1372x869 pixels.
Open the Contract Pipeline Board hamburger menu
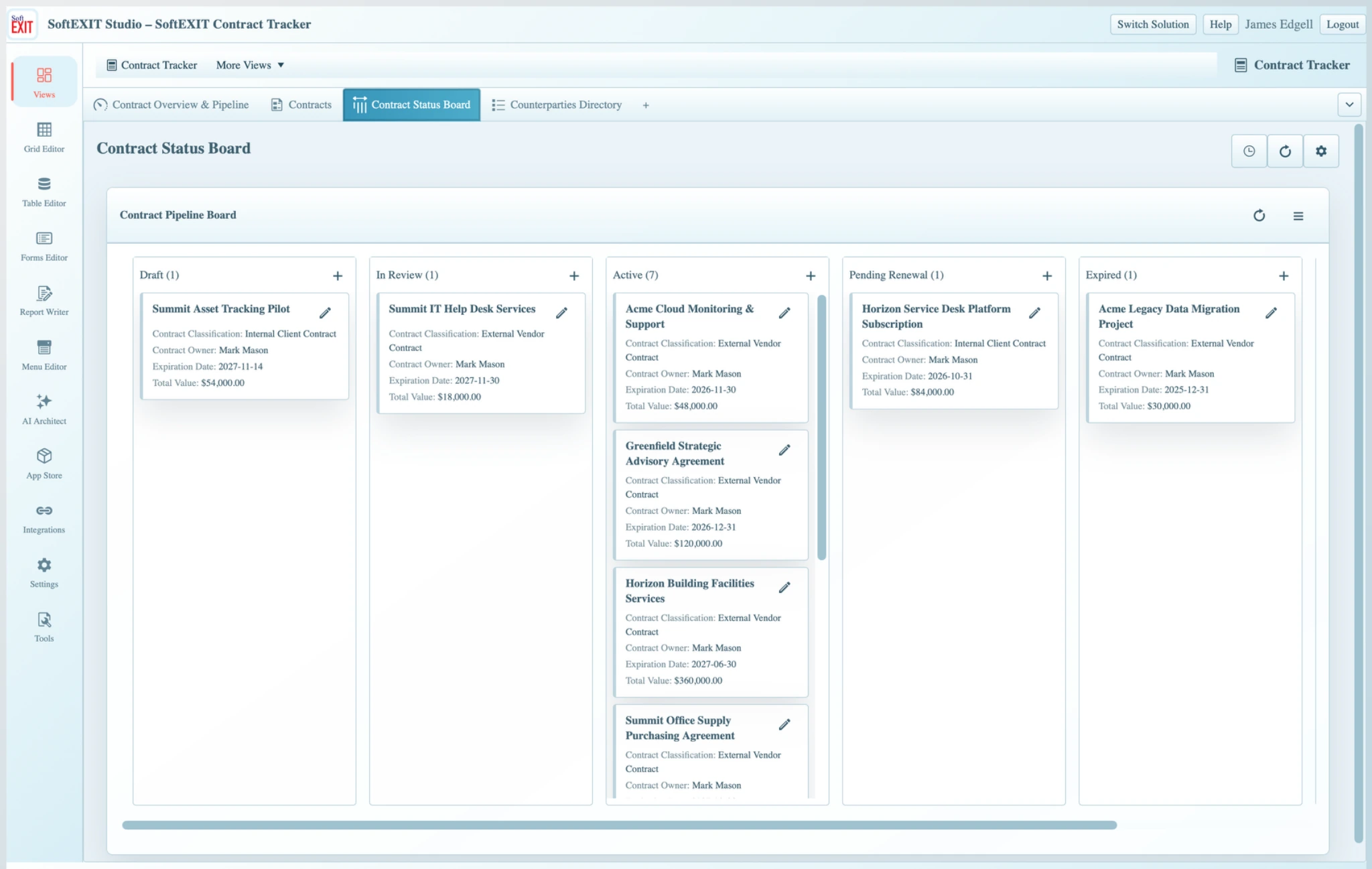[x=1298, y=216]
